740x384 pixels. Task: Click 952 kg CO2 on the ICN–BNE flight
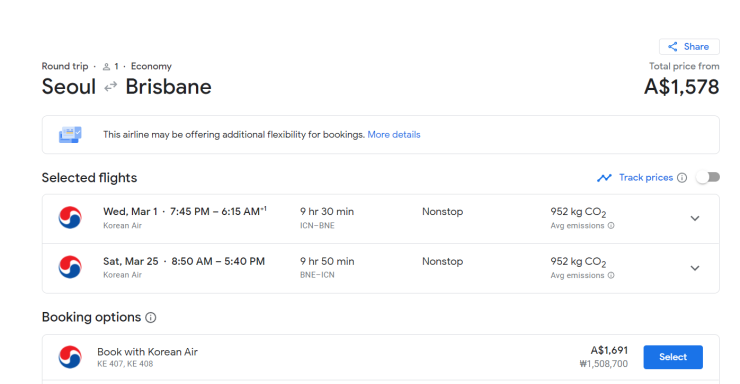click(578, 212)
